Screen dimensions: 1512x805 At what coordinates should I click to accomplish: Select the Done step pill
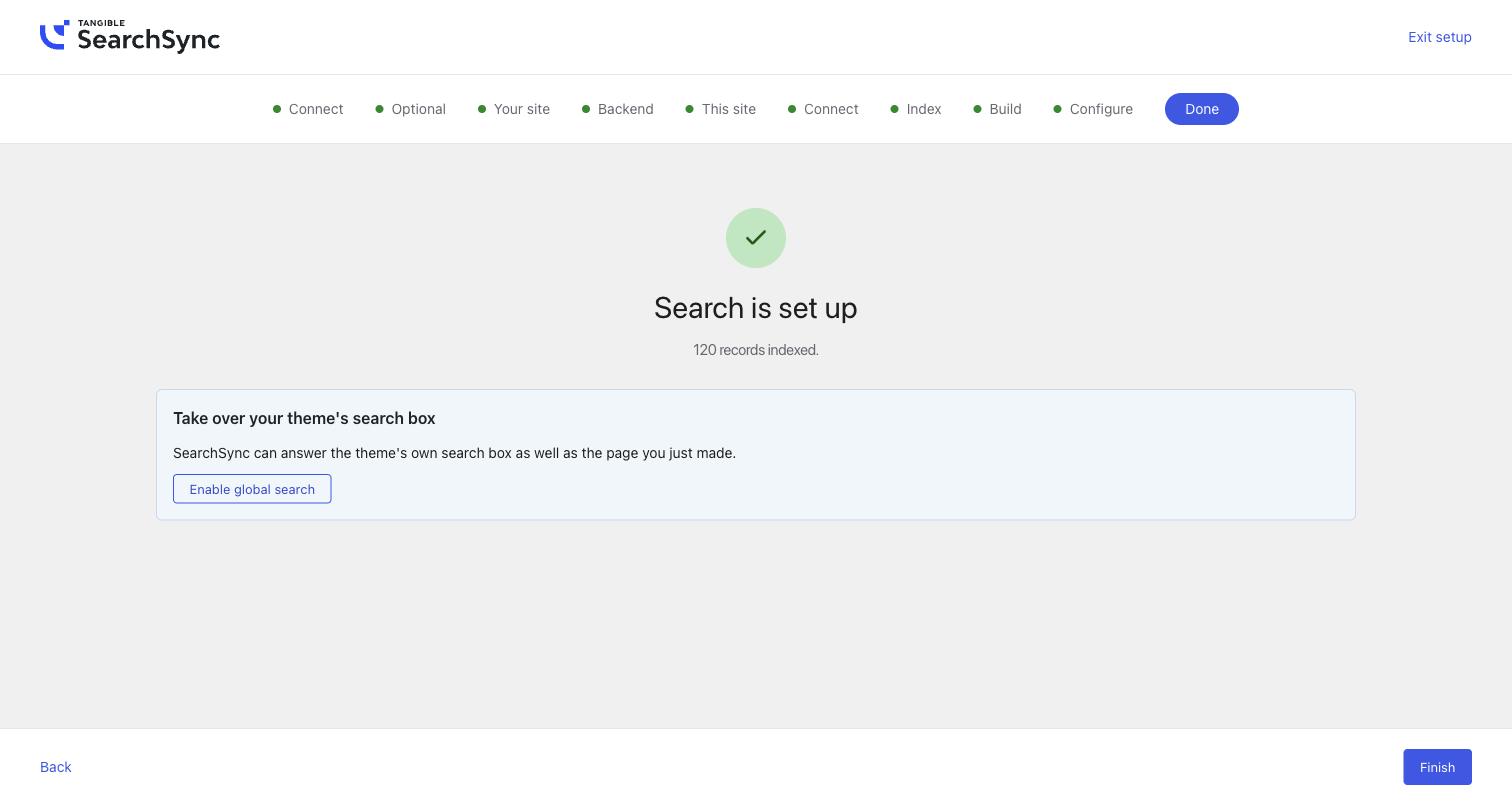coord(1202,109)
